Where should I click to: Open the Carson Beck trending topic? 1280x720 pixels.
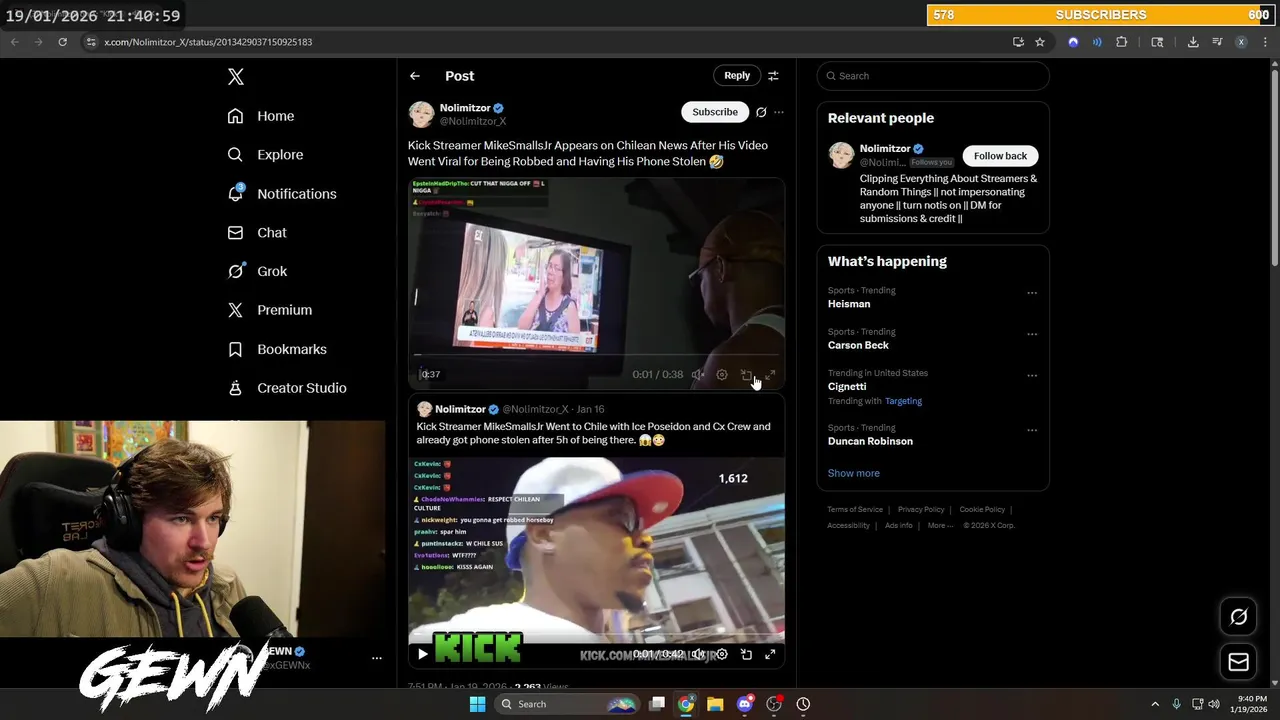click(x=858, y=345)
